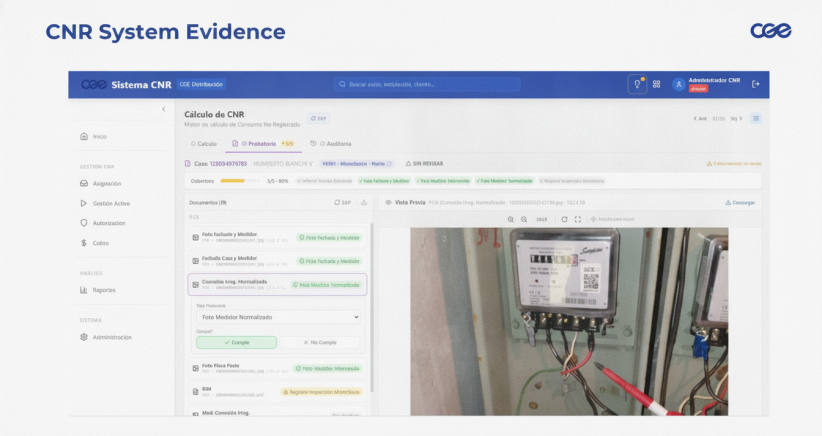Click the SAP button in Documentos header
822x436 pixels.
(343, 202)
